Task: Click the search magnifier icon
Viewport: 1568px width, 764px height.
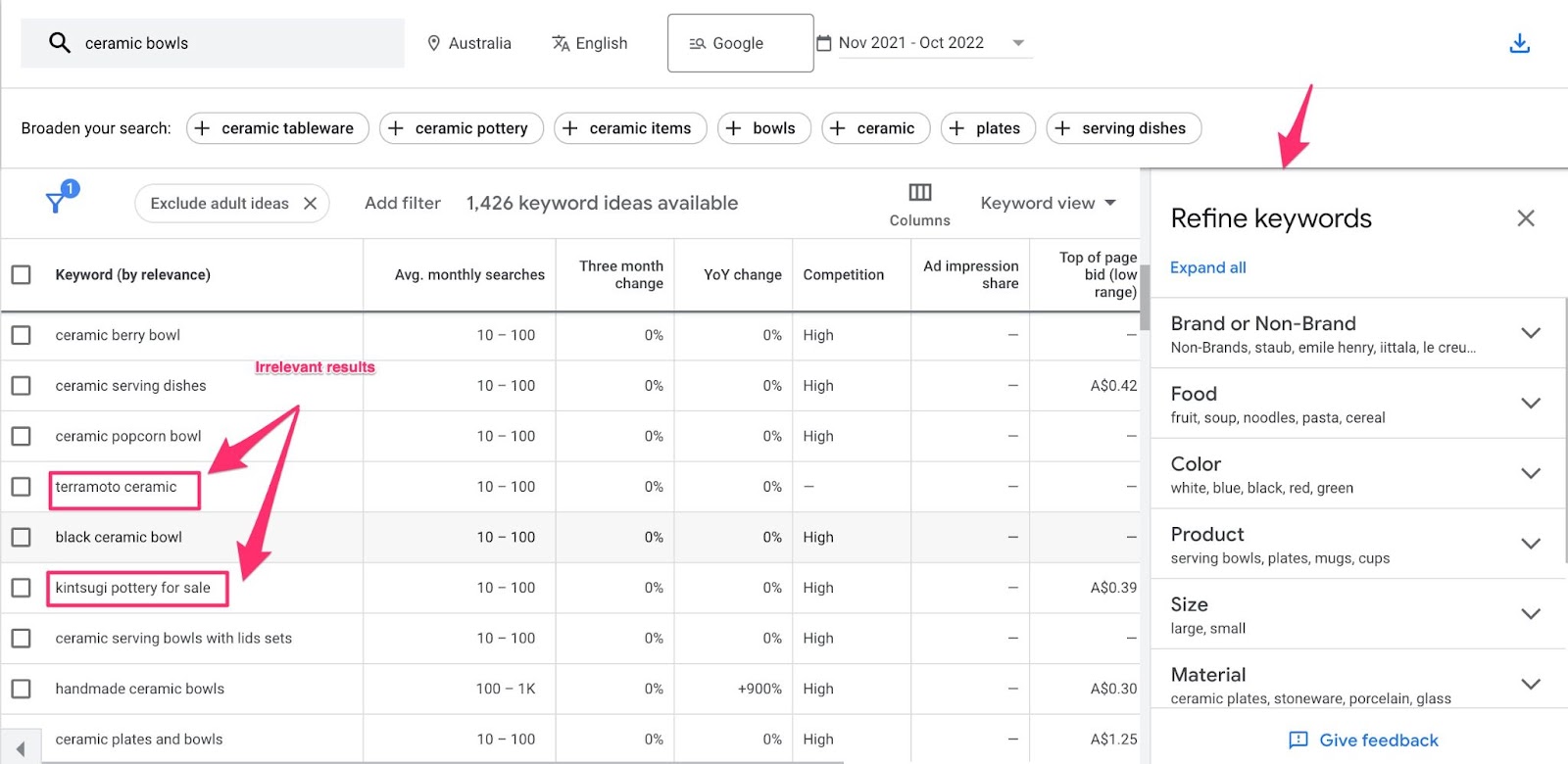Action: (x=60, y=43)
